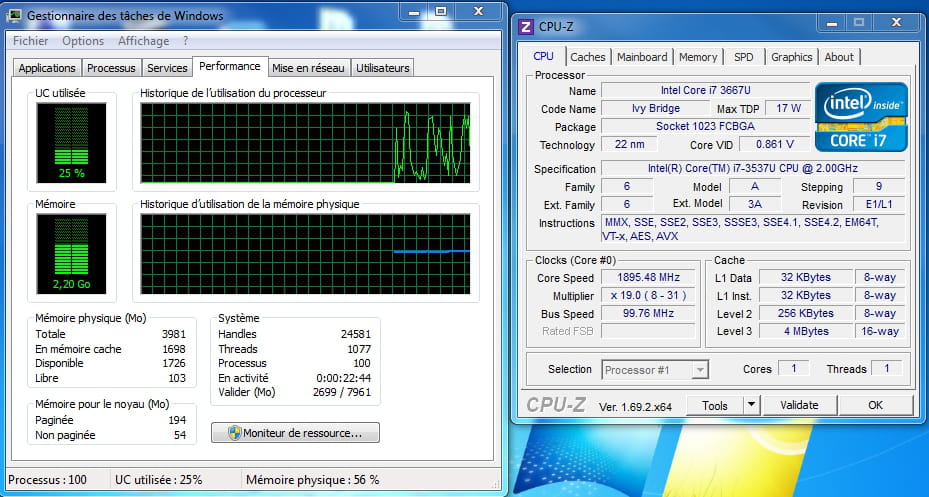Open the Graphics tab in CPU-Z

click(x=792, y=57)
